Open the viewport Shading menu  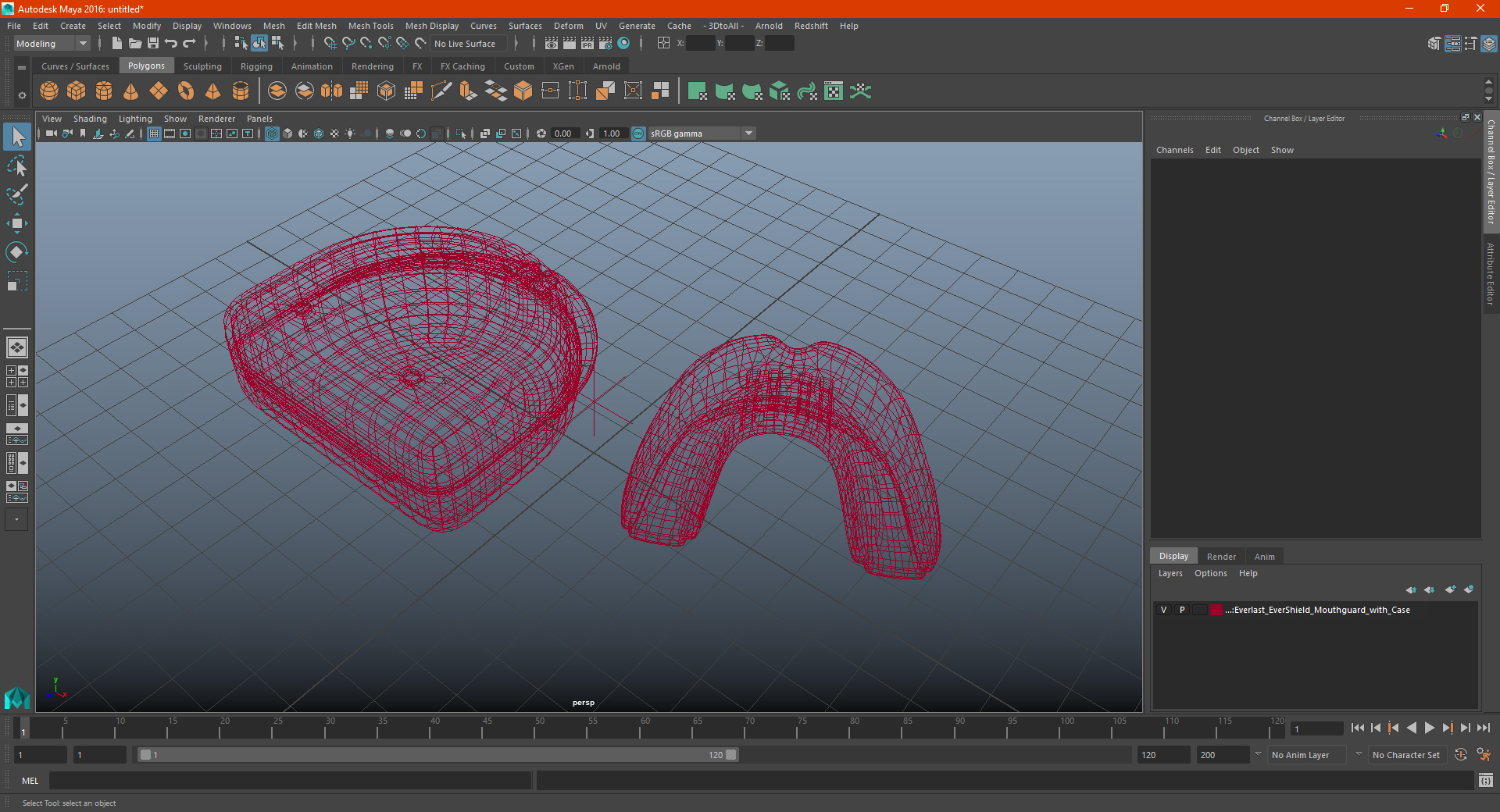tap(90, 119)
